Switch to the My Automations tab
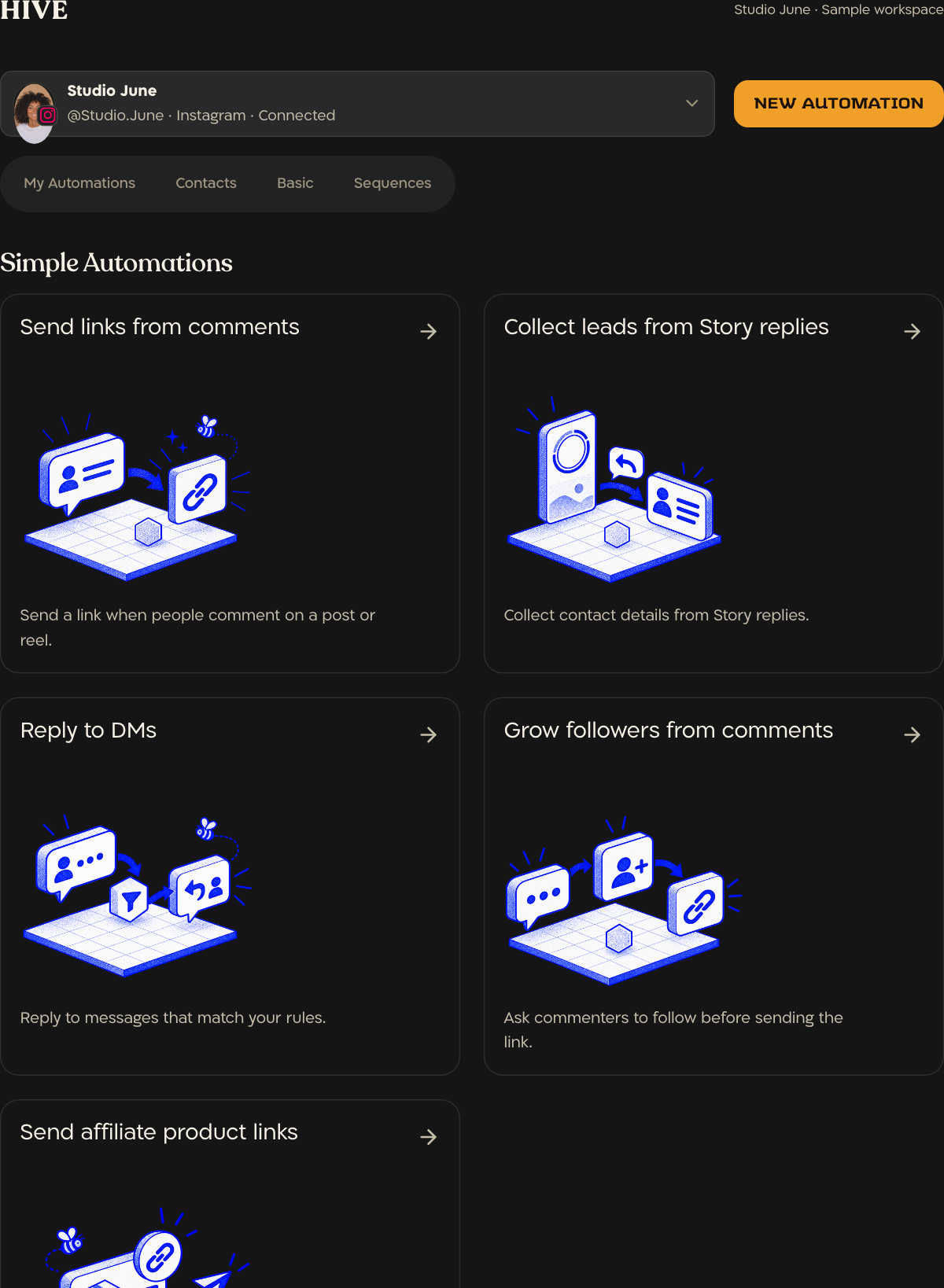The width and height of the screenshot is (944, 1288). point(79,183)
